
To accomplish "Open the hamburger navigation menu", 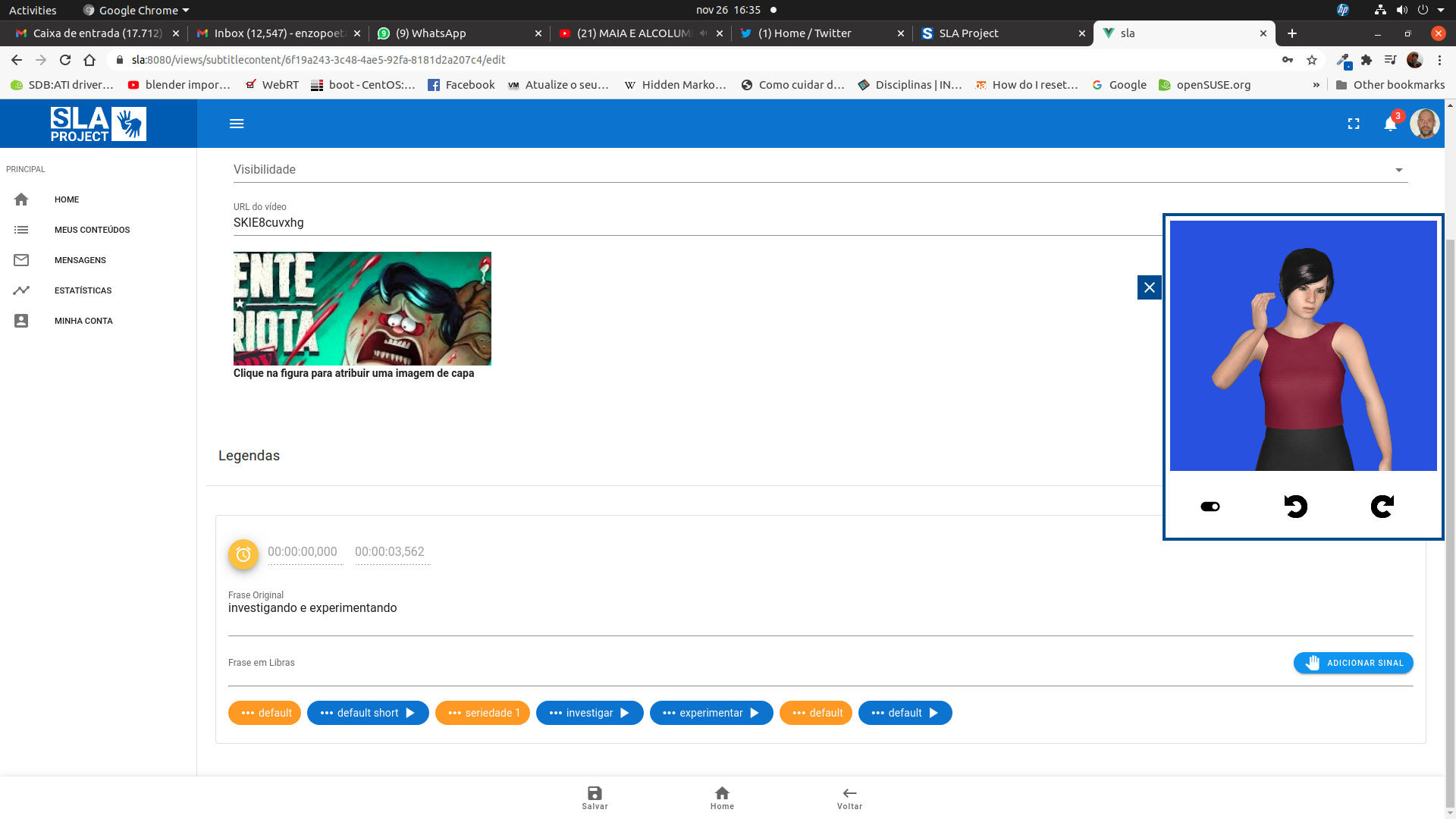I will click(237, 124).
